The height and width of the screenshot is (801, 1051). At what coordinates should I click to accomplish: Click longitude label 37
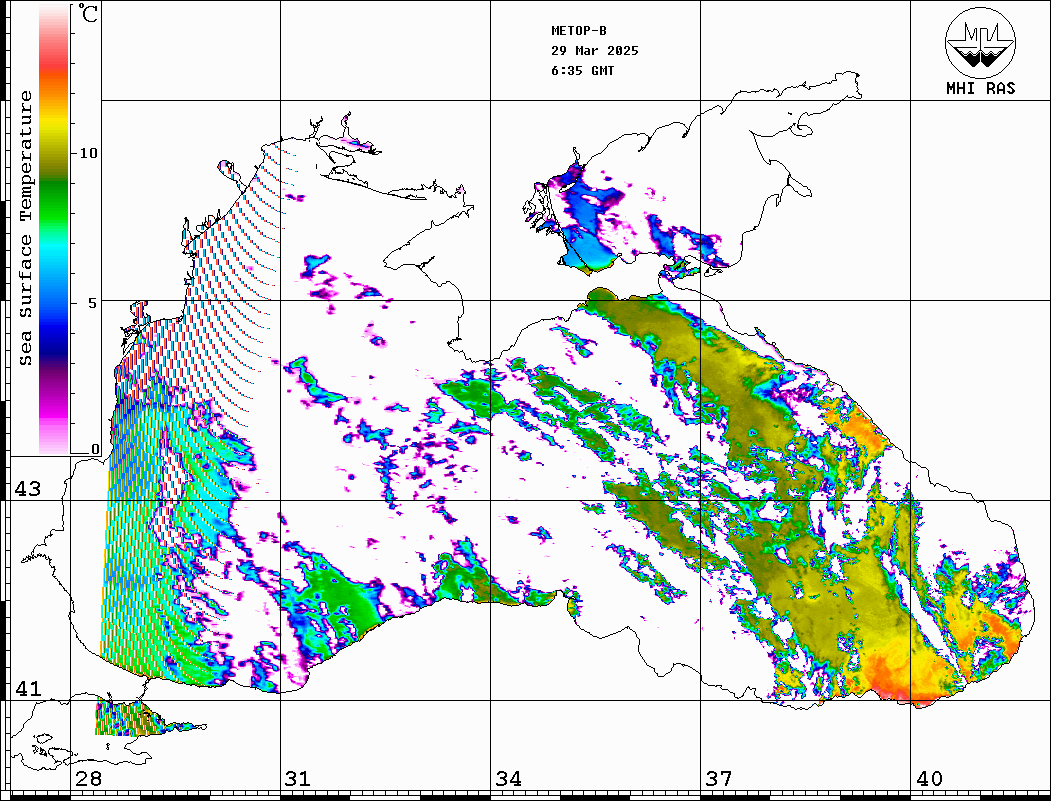(x=719, y=779)
